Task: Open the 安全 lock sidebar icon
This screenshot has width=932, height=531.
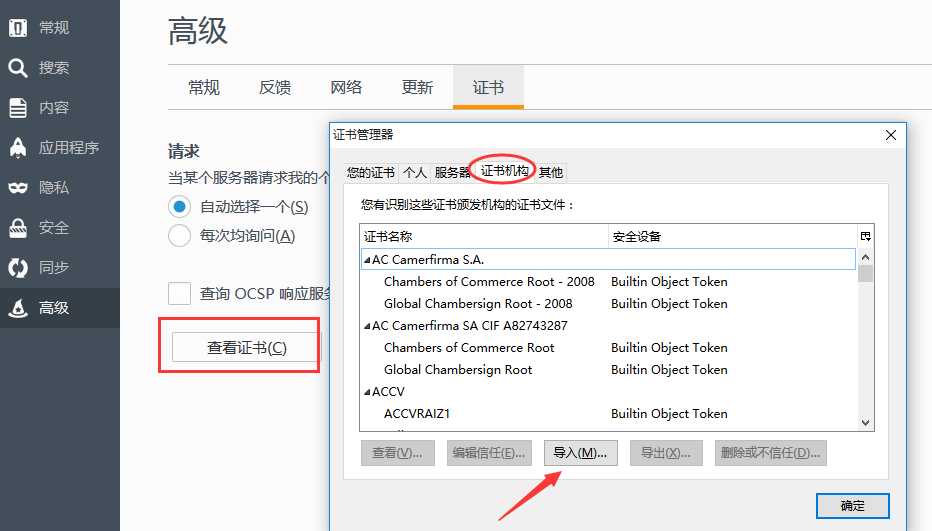Action: [x=18, y=228]
